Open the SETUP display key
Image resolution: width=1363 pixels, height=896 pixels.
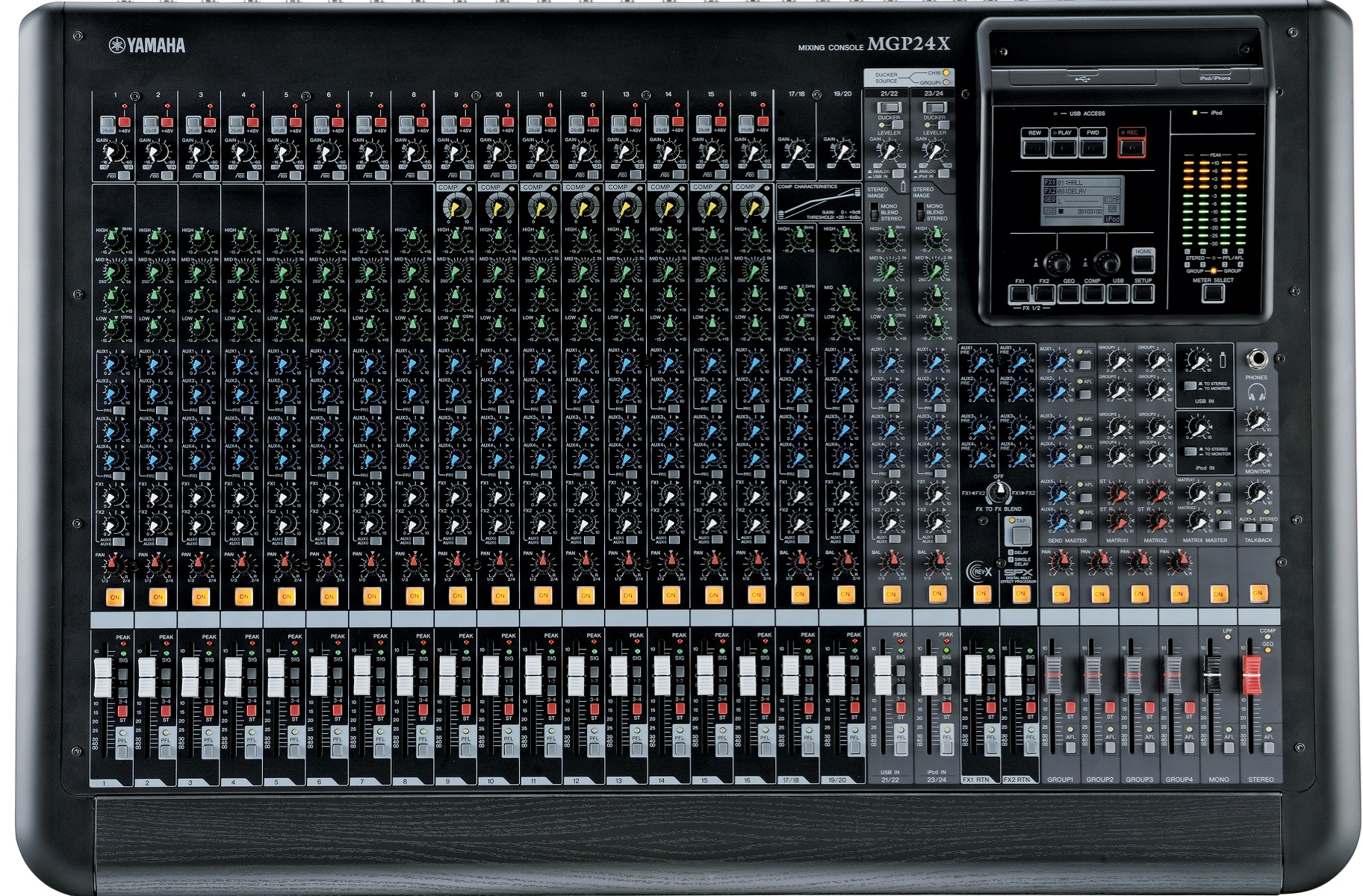click(x=1143, y=293)
